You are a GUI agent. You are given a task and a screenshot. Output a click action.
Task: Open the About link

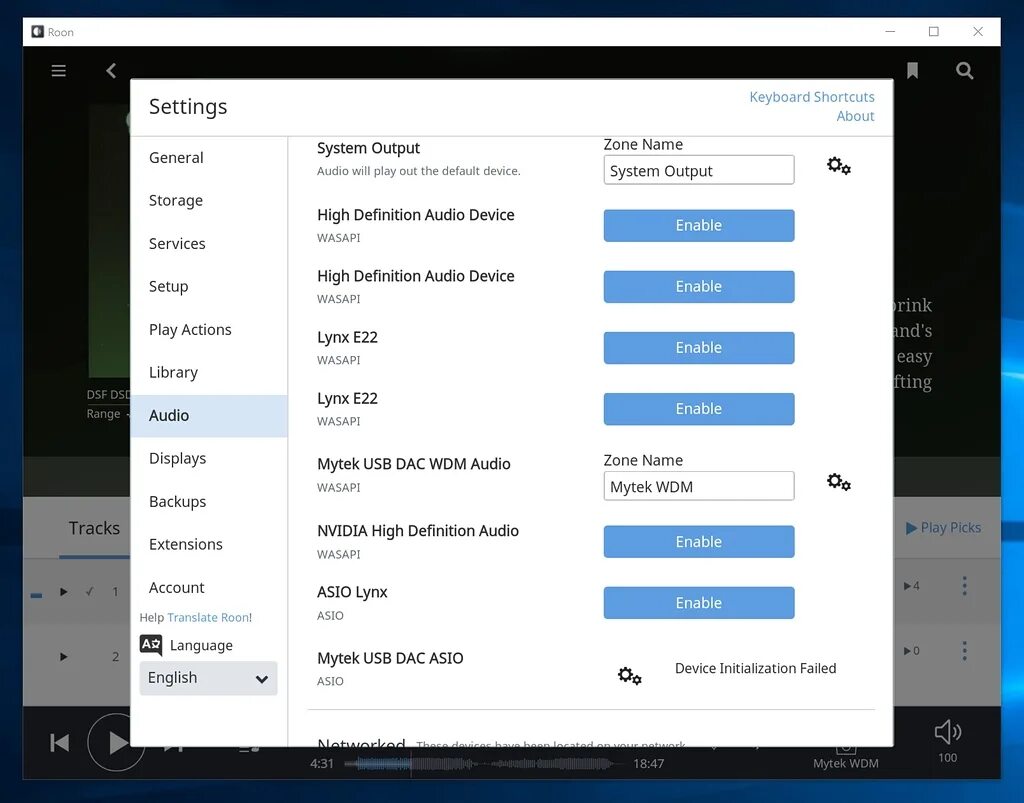tap(856, 116)
